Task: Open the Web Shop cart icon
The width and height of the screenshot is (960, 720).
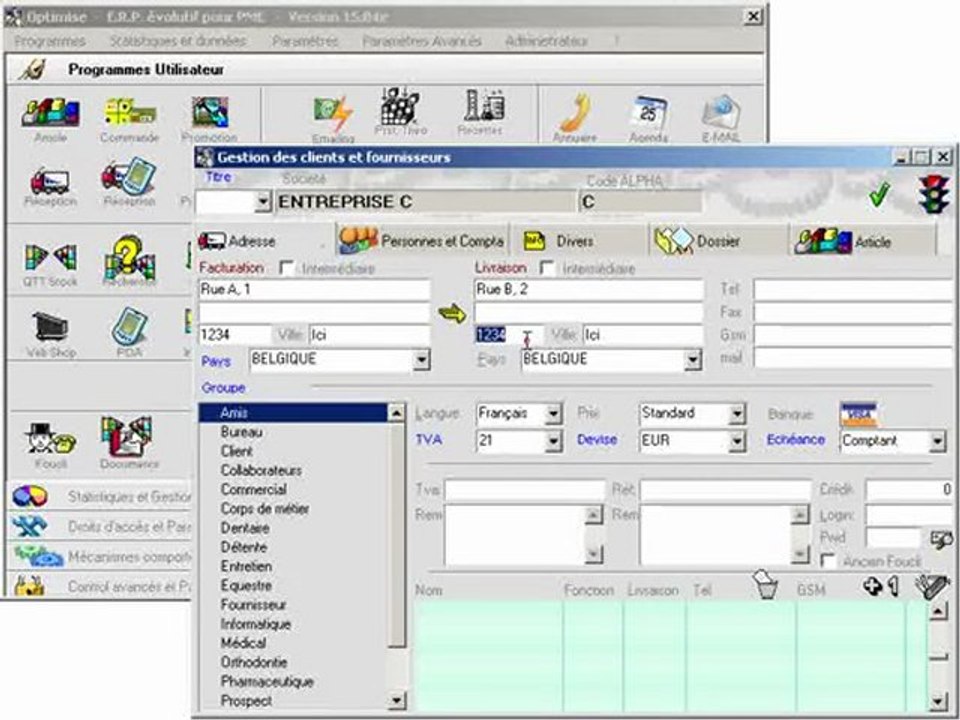Action: pos(51,334)
